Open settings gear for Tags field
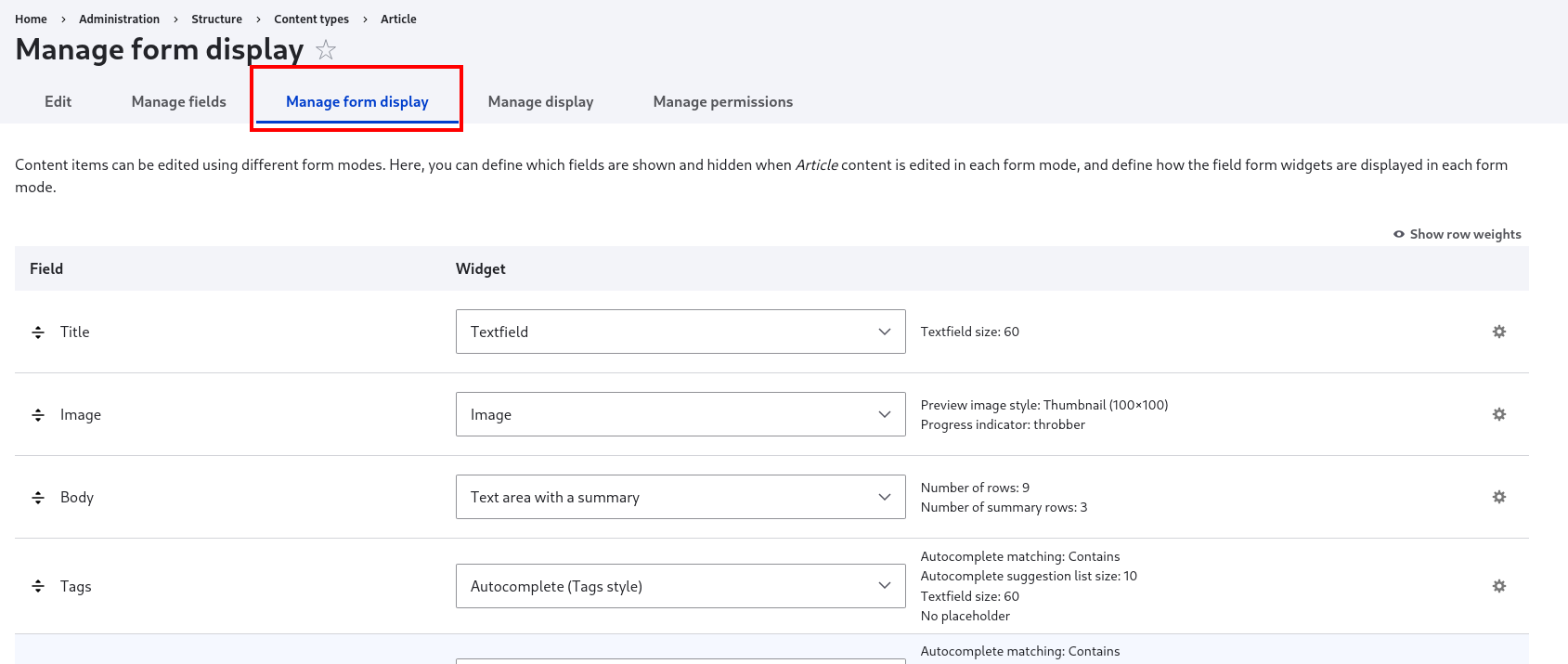The height and width of the screenshot is (664, 1568). pyautogui.click(x=1498, y=586)
